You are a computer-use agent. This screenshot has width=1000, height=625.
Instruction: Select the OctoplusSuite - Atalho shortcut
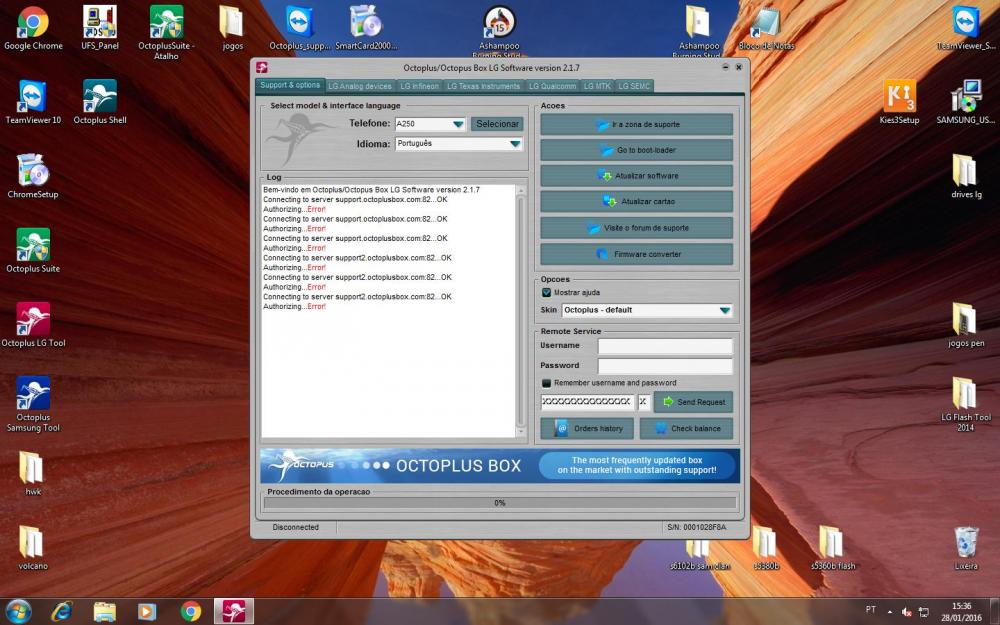pyautogui.click(x=166, y=33)
